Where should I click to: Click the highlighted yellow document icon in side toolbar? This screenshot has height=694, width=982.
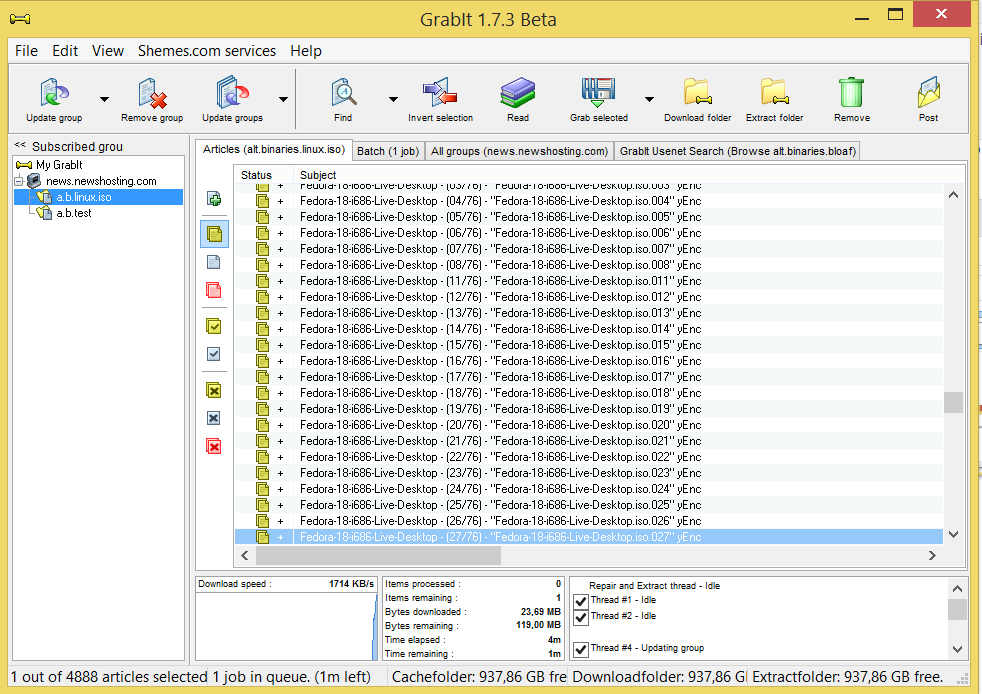tap(214, 234)
